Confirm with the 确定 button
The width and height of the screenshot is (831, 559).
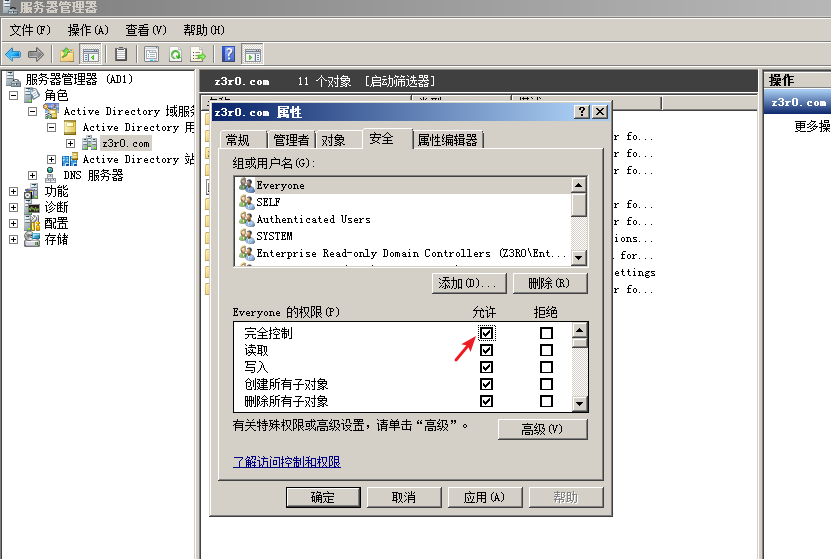[x=323, y=497]
